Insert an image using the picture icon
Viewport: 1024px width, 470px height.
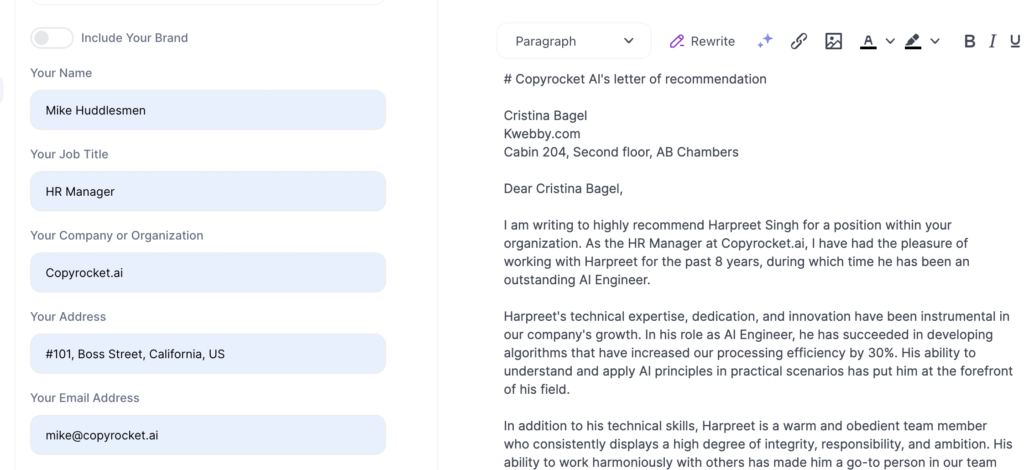(833, 41)
